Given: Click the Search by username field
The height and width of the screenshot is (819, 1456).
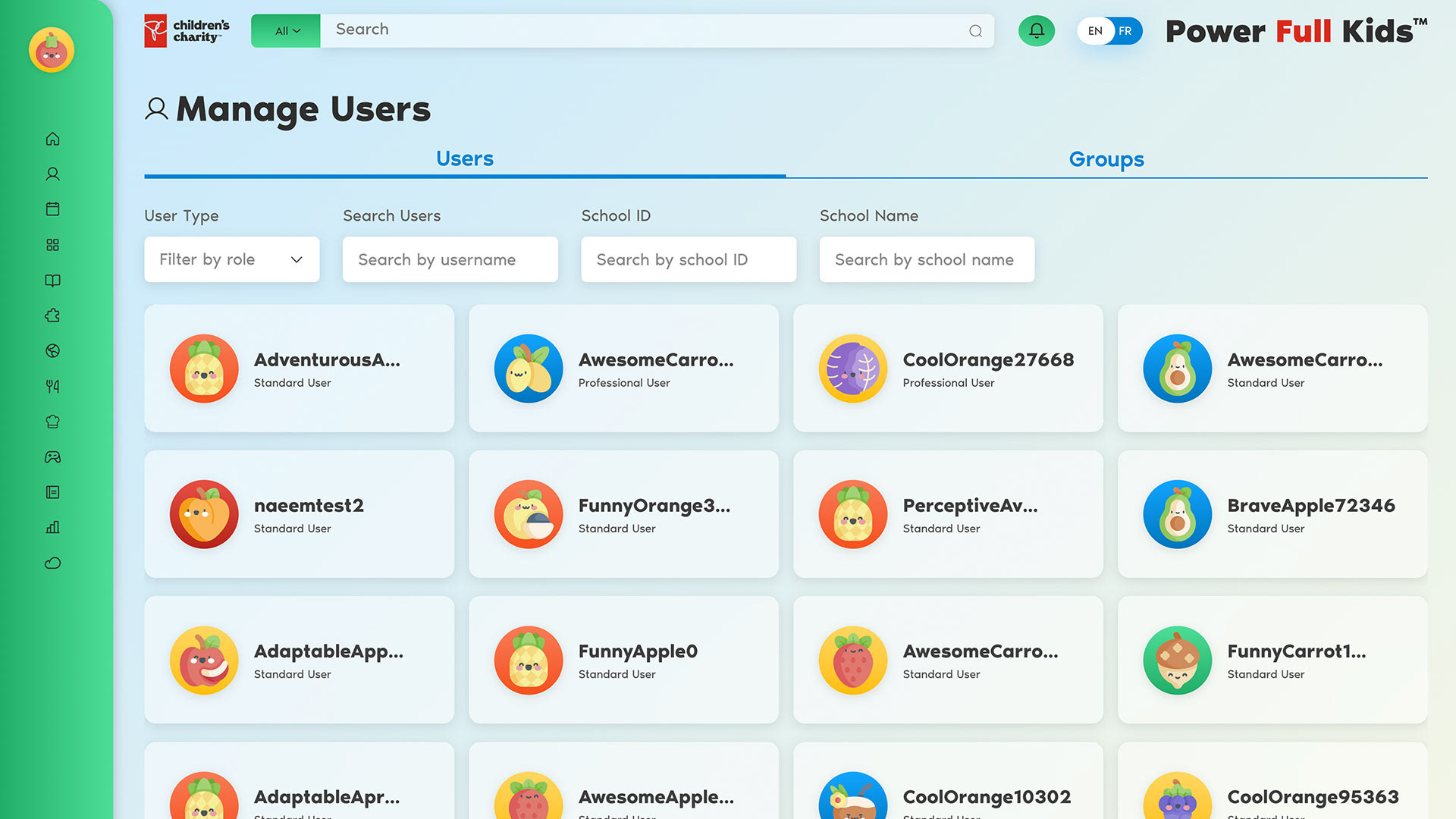Looking at the screenshot, I should 450,259.
